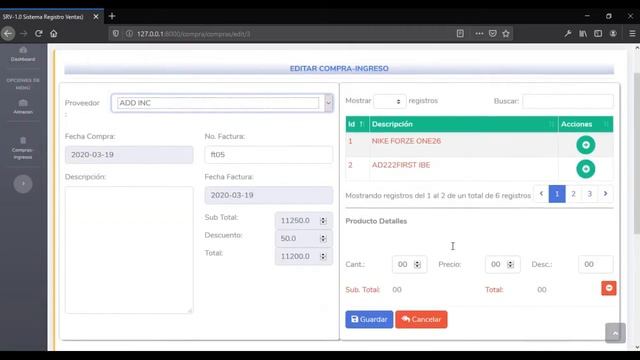Screen dimensions: 640x360
Task: Open the browser home page
Action: click(54, 33)
